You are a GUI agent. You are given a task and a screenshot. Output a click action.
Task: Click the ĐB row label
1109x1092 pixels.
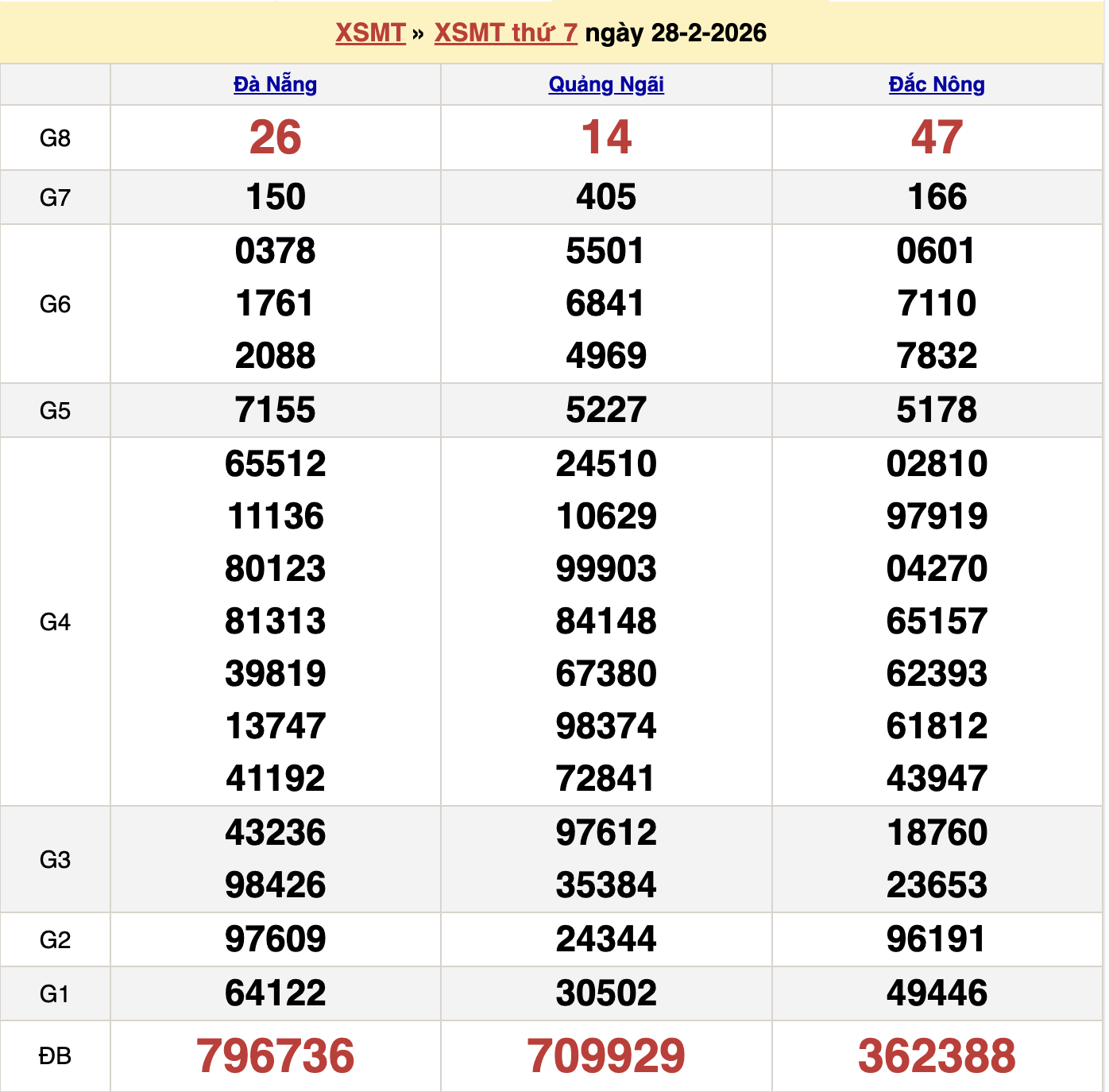click(56, 1056)
